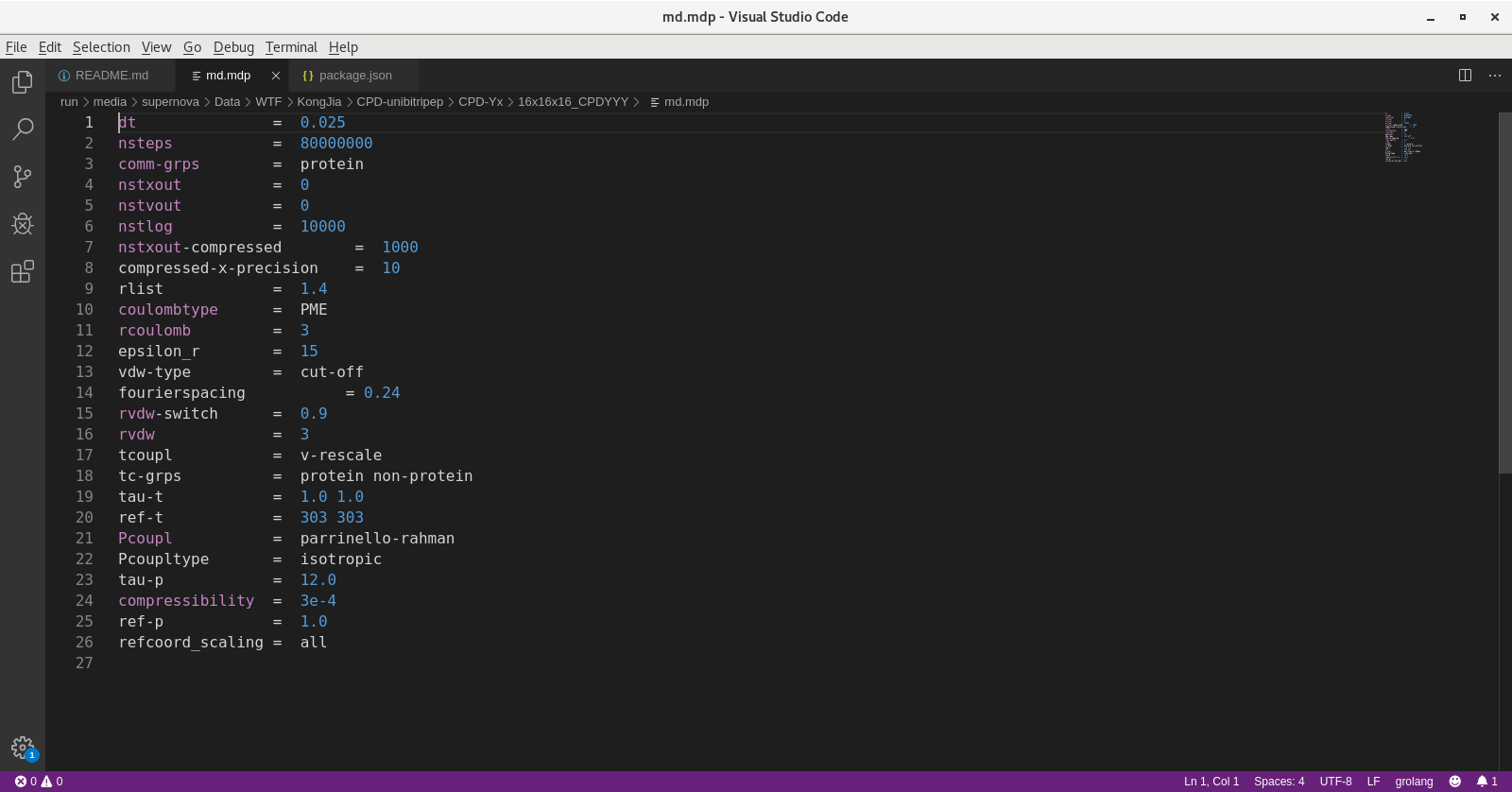The height and width of the screenshot is (792, 1512).
Task: Open the Edit menu
Action: tap(50, 47)
